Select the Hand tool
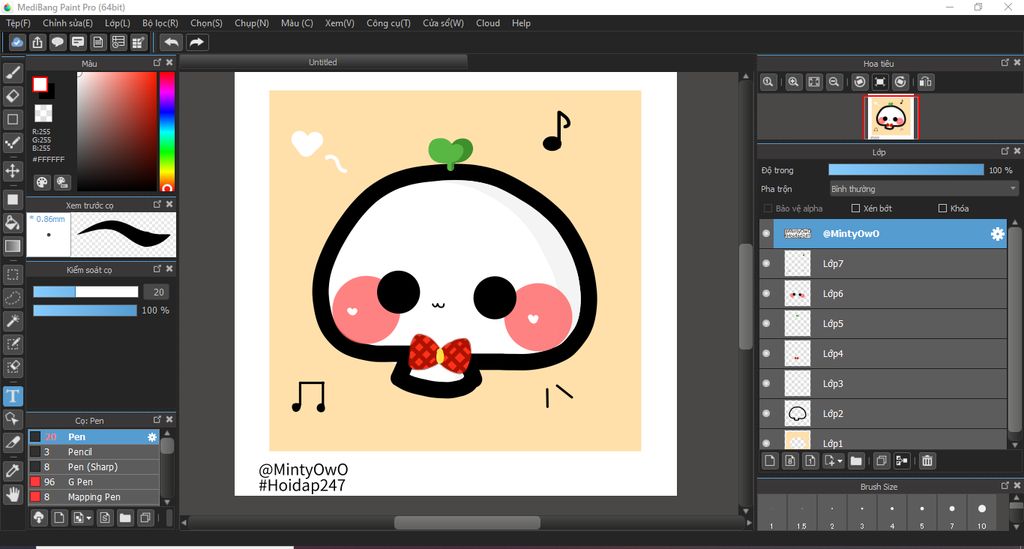This screenshot has width=1024, height=549. (x=13, y=494)
